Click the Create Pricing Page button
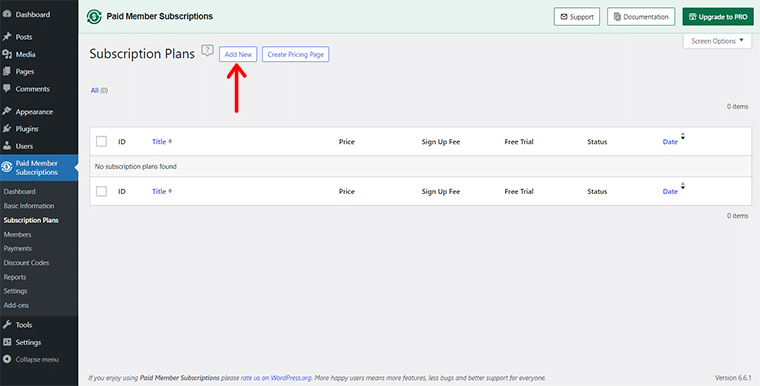 pyautogui.click(x=296, y=54)
